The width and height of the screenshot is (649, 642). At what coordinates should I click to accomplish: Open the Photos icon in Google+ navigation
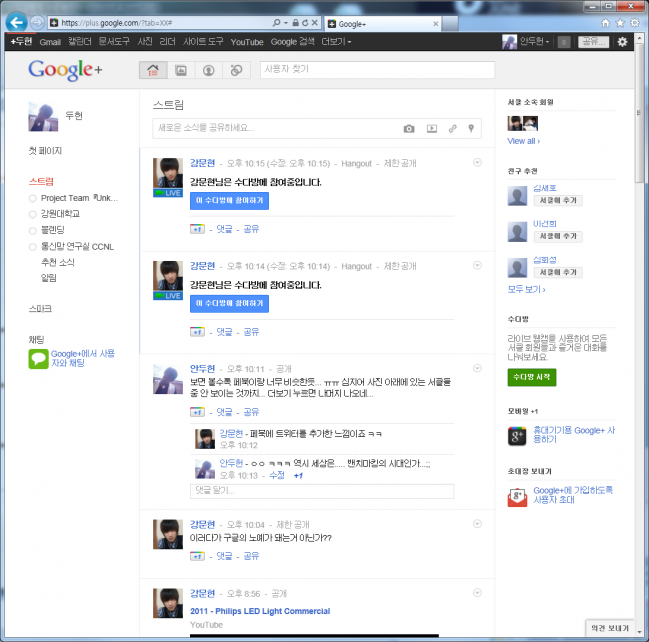[181, 70]
